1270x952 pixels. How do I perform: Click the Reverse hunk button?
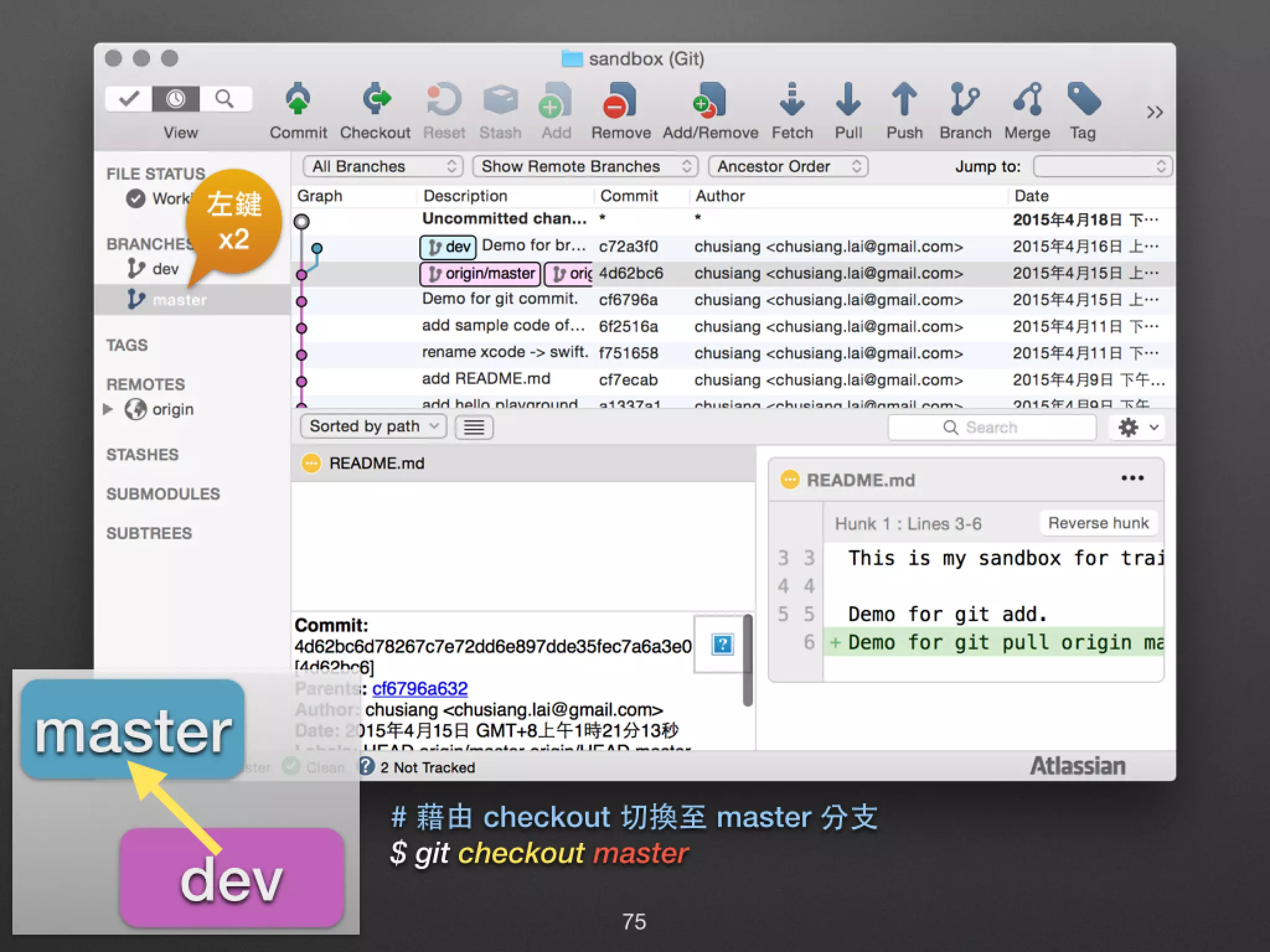pos(1098,523)
